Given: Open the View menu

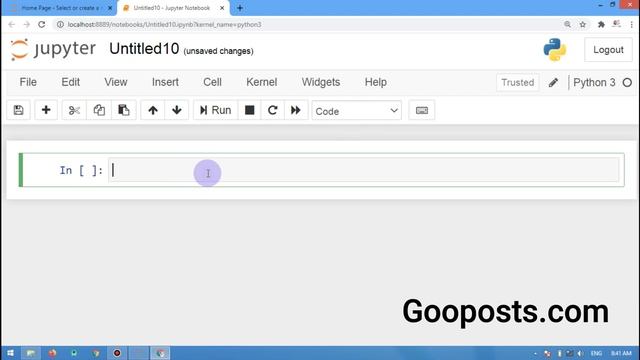Looking at the screenshot, I should click(x=116, y=82).
